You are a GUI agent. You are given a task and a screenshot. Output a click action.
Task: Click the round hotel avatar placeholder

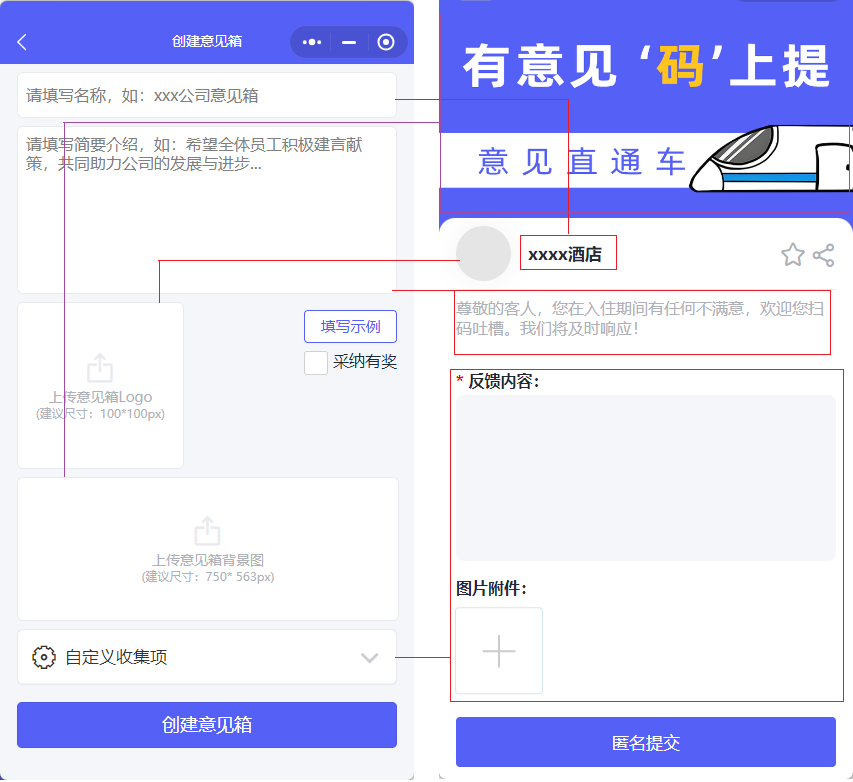(484, 254)
